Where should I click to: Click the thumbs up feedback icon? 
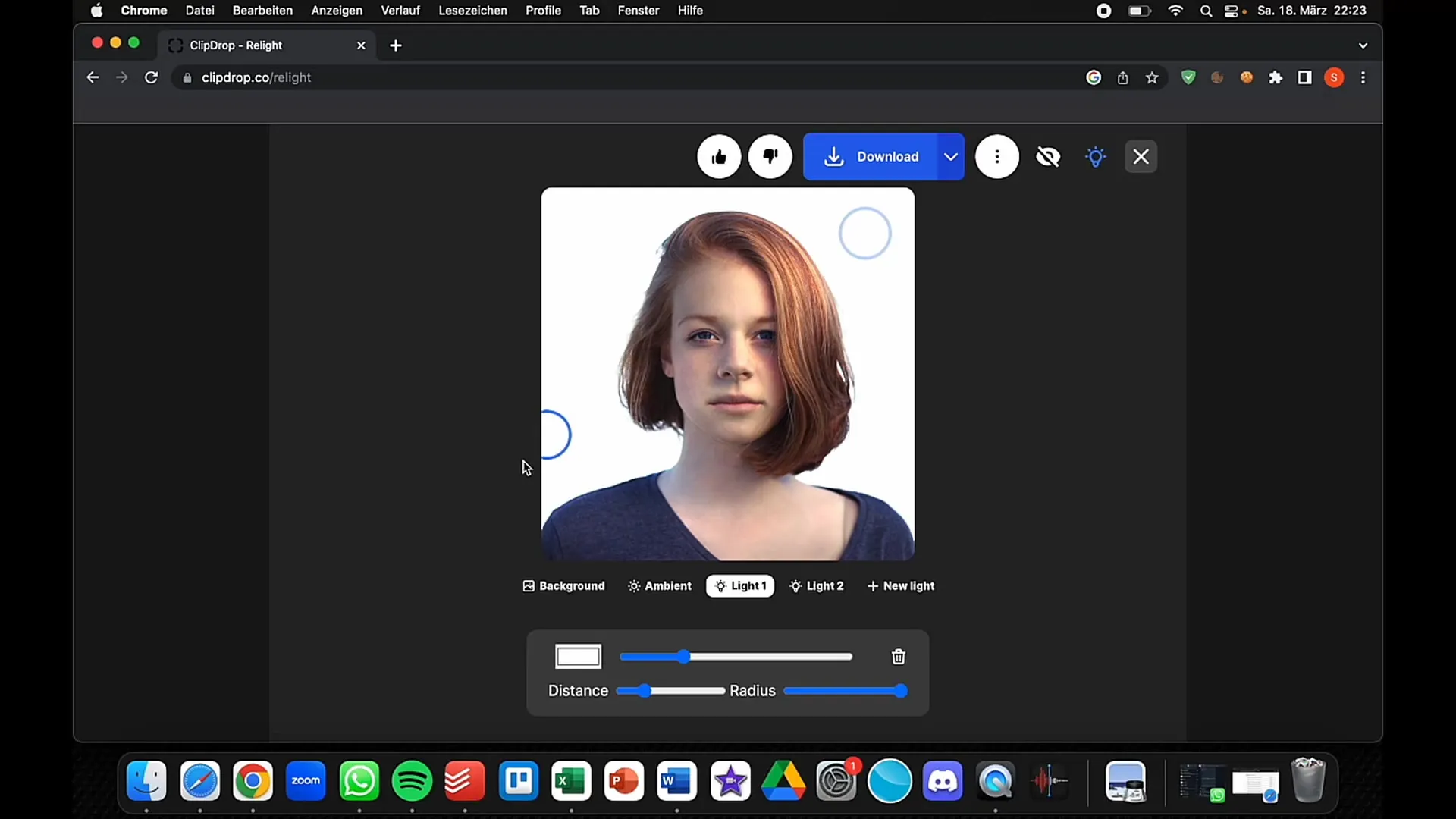[x=720, y=157]
